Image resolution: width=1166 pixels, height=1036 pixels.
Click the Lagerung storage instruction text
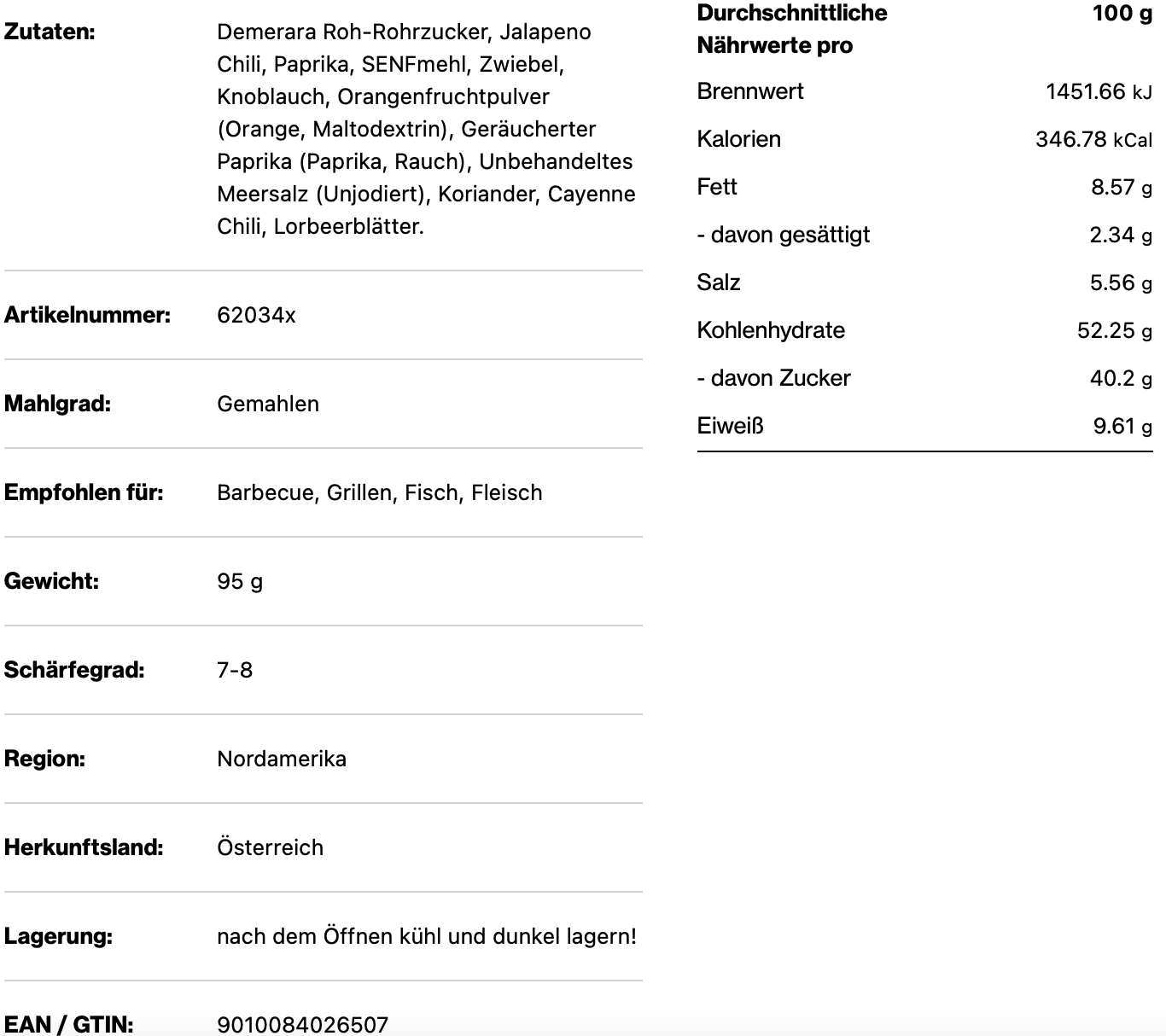(427, 936)
